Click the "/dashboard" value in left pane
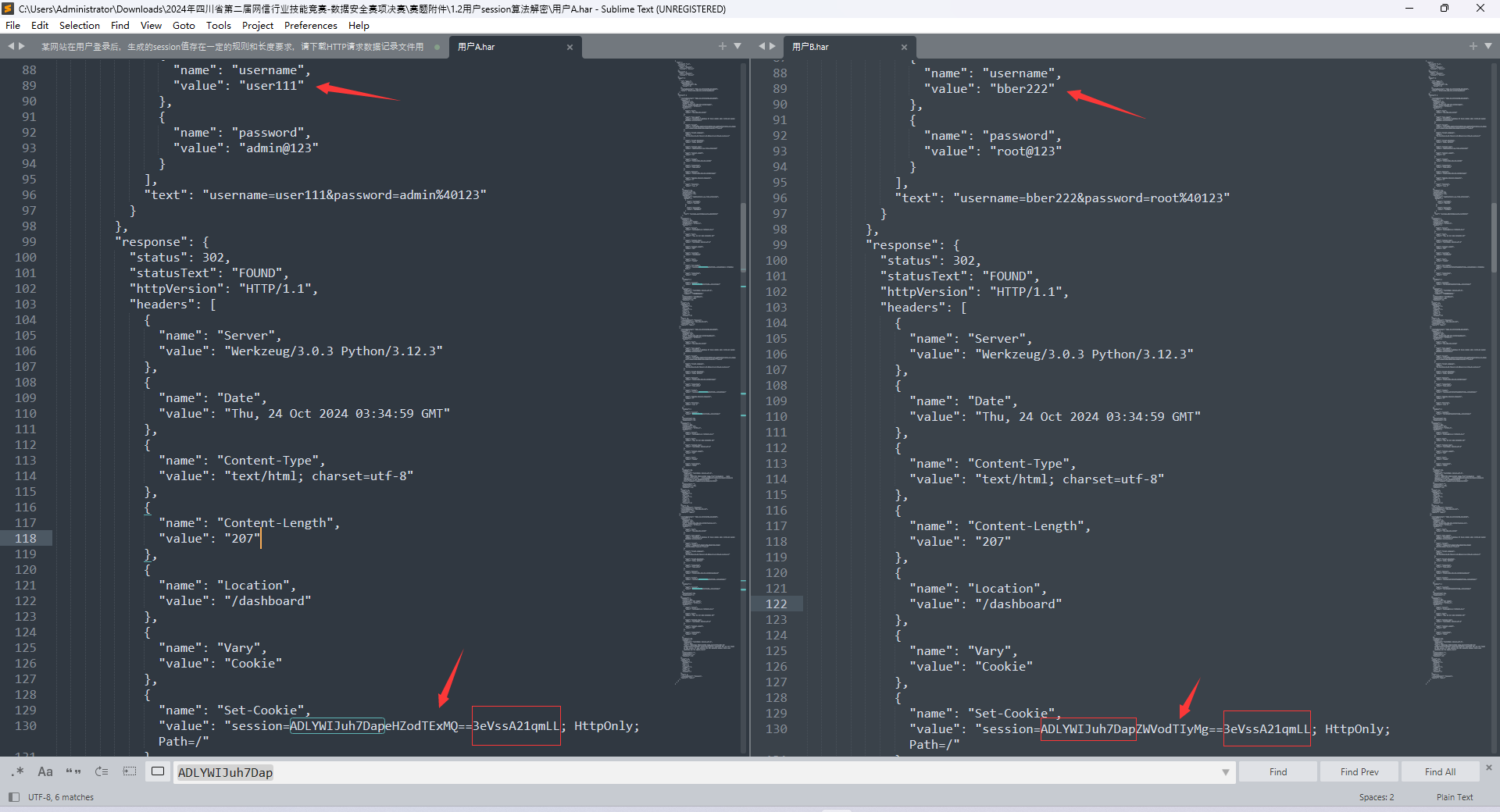 [x=267, y=601]
